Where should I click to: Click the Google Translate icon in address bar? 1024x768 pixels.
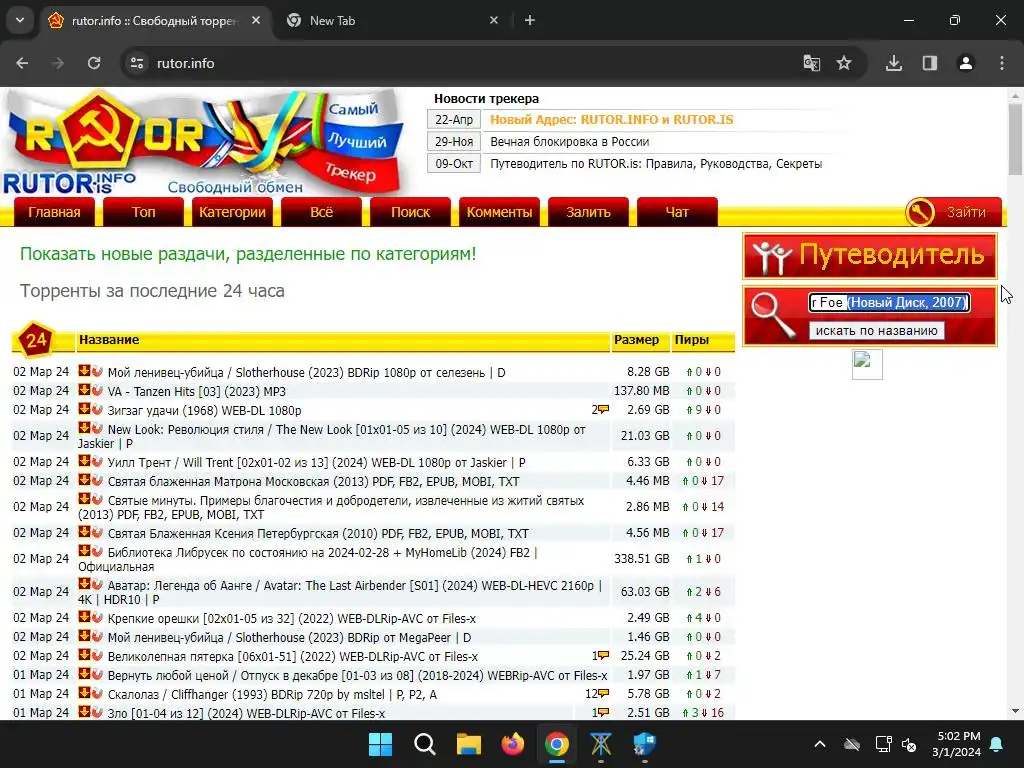(x=812, y=63)
